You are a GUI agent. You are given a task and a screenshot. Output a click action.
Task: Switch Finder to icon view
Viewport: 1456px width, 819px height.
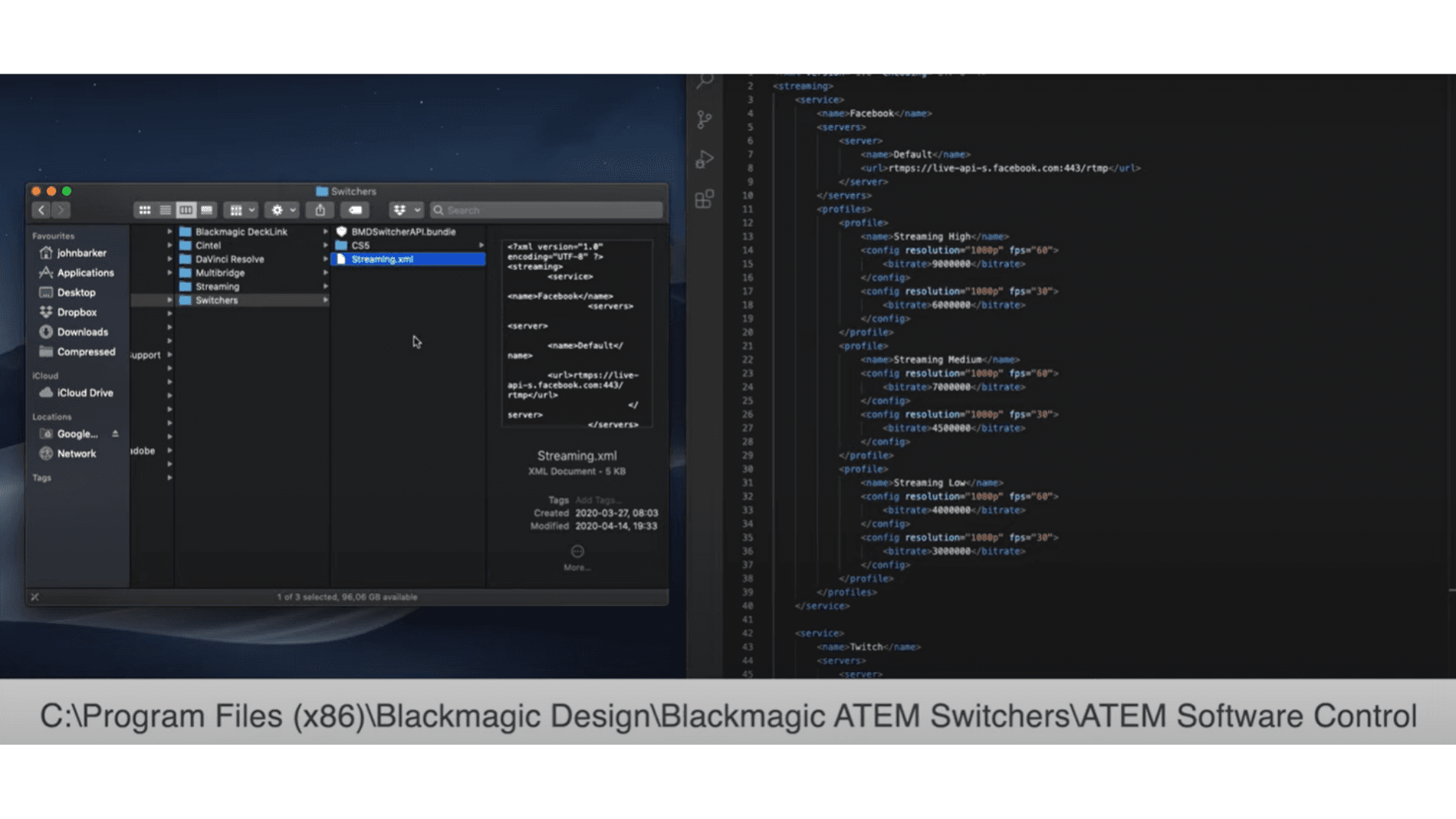[x=145, y=210]
